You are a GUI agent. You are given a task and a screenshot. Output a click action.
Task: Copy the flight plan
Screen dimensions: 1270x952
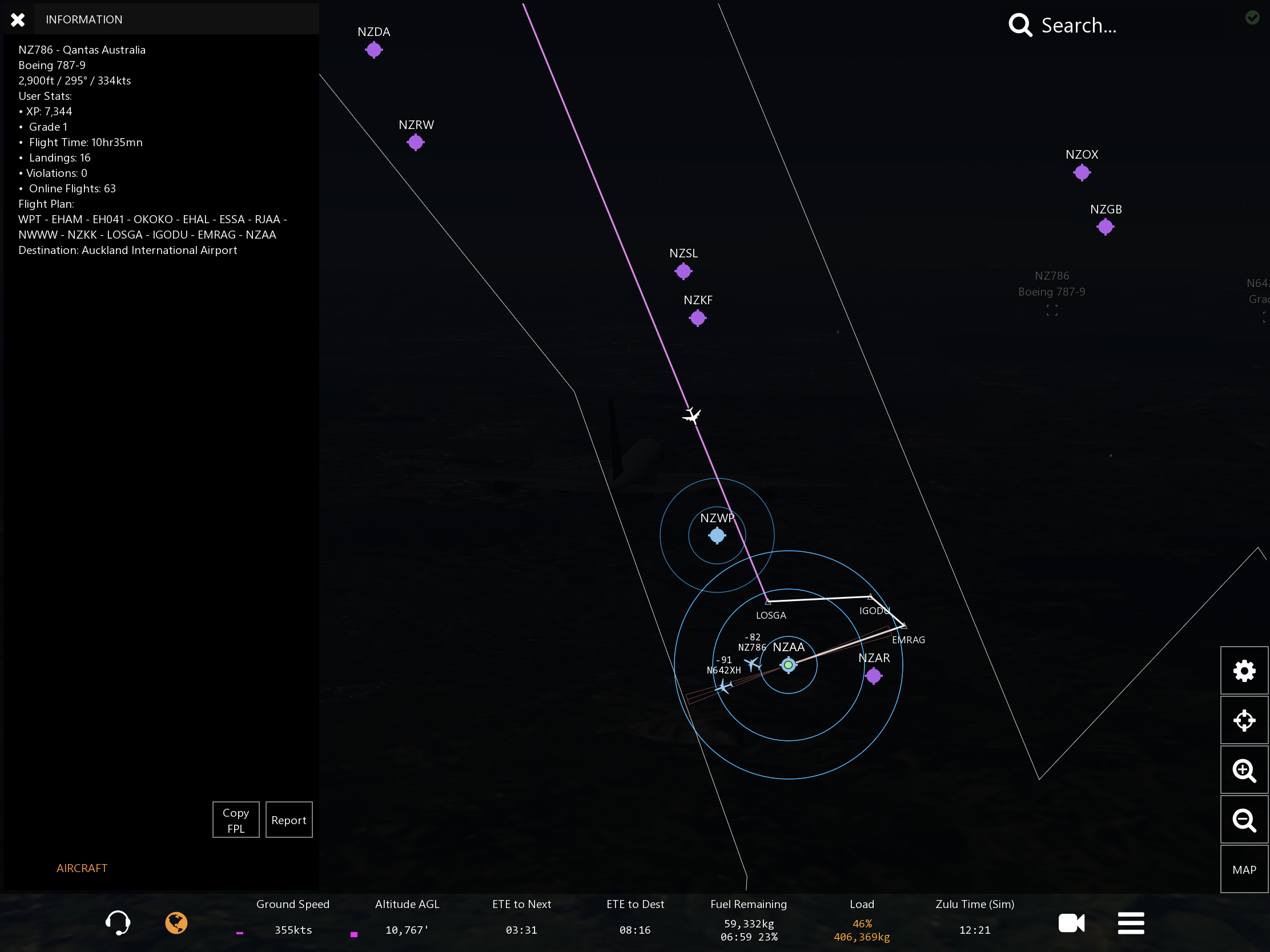235,820
